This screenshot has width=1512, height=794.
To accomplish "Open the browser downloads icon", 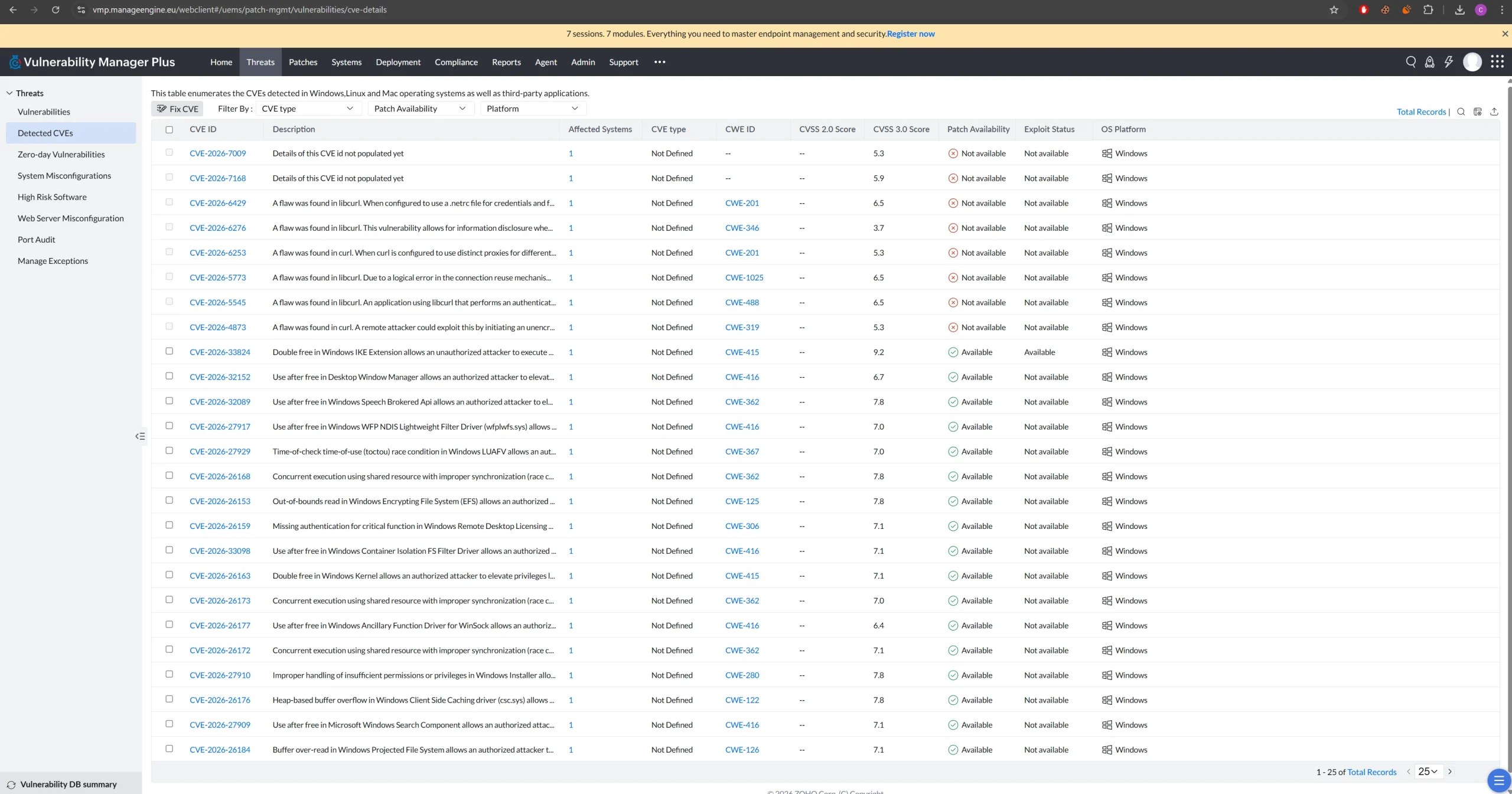I will pos(1459,10).
